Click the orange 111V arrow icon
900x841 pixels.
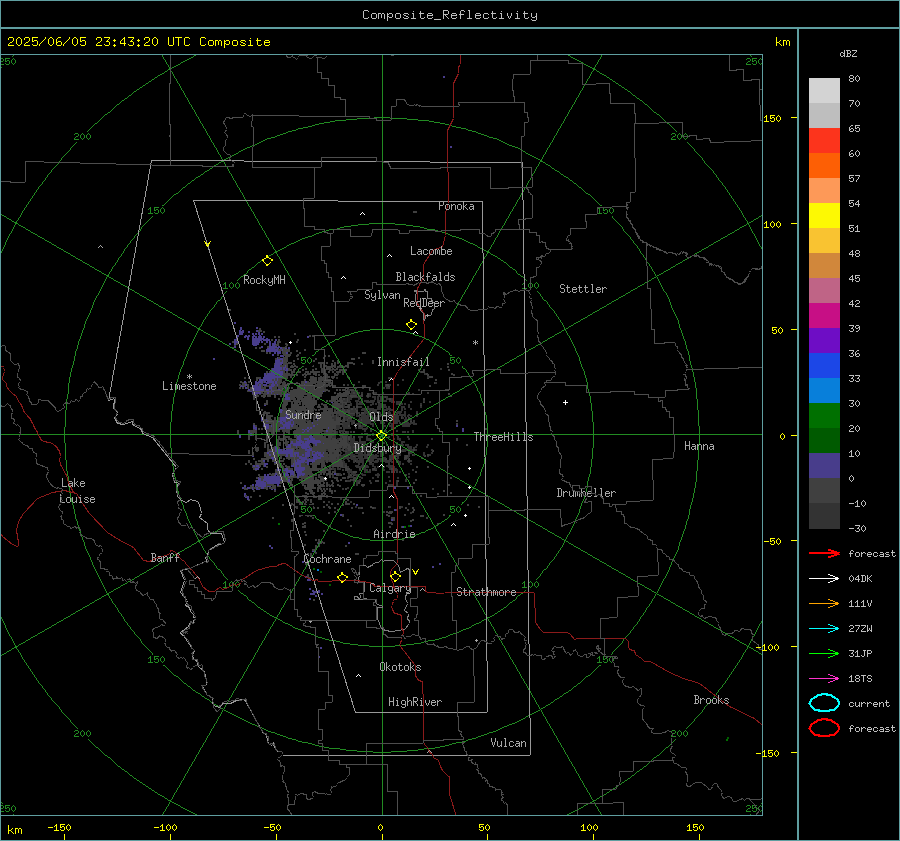[824, 603]
